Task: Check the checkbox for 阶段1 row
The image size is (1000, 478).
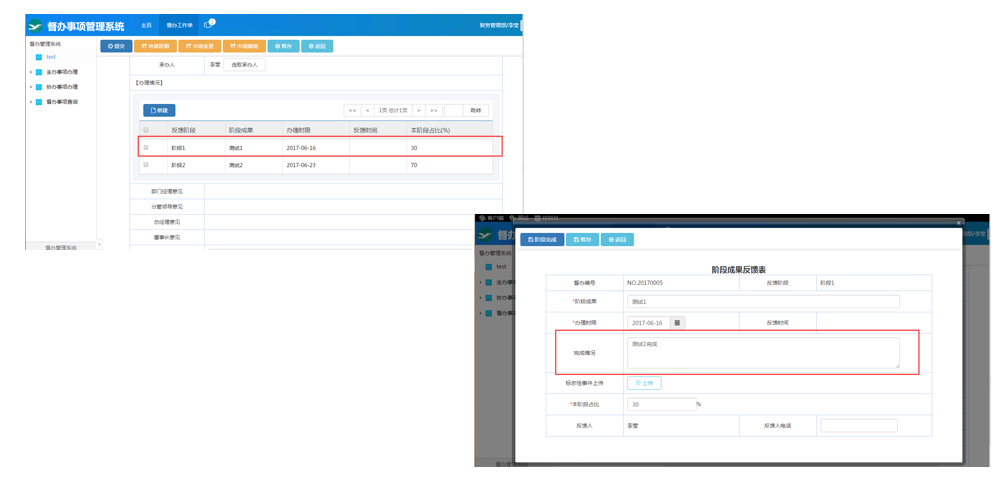Action: click(146, 148)
